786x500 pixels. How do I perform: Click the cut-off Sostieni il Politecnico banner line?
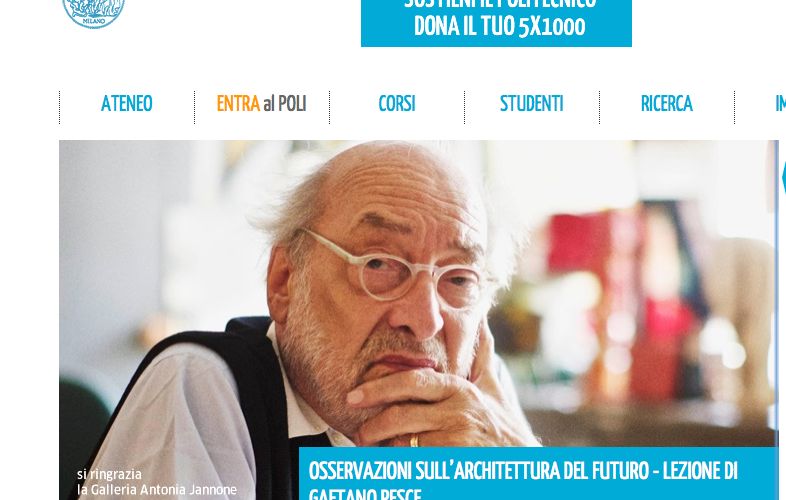coord(500,5)
